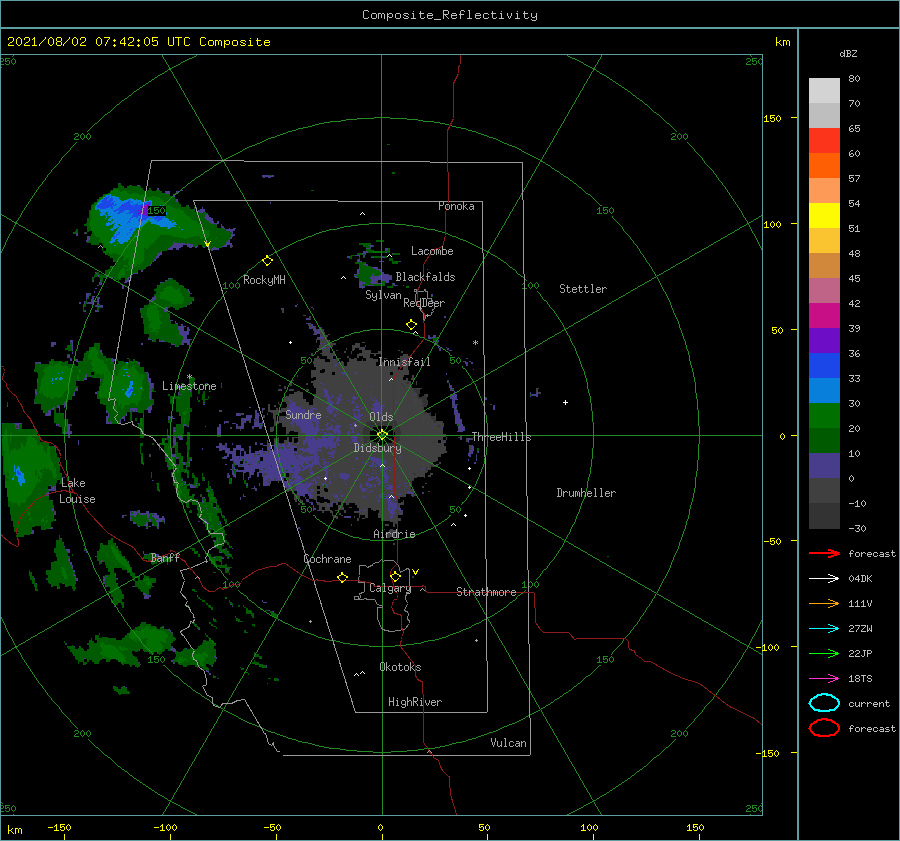Click the red forecast arrow in legend
Image resolution: width=900 pixels, height=841 pixels.
click(x=824, y=553)
